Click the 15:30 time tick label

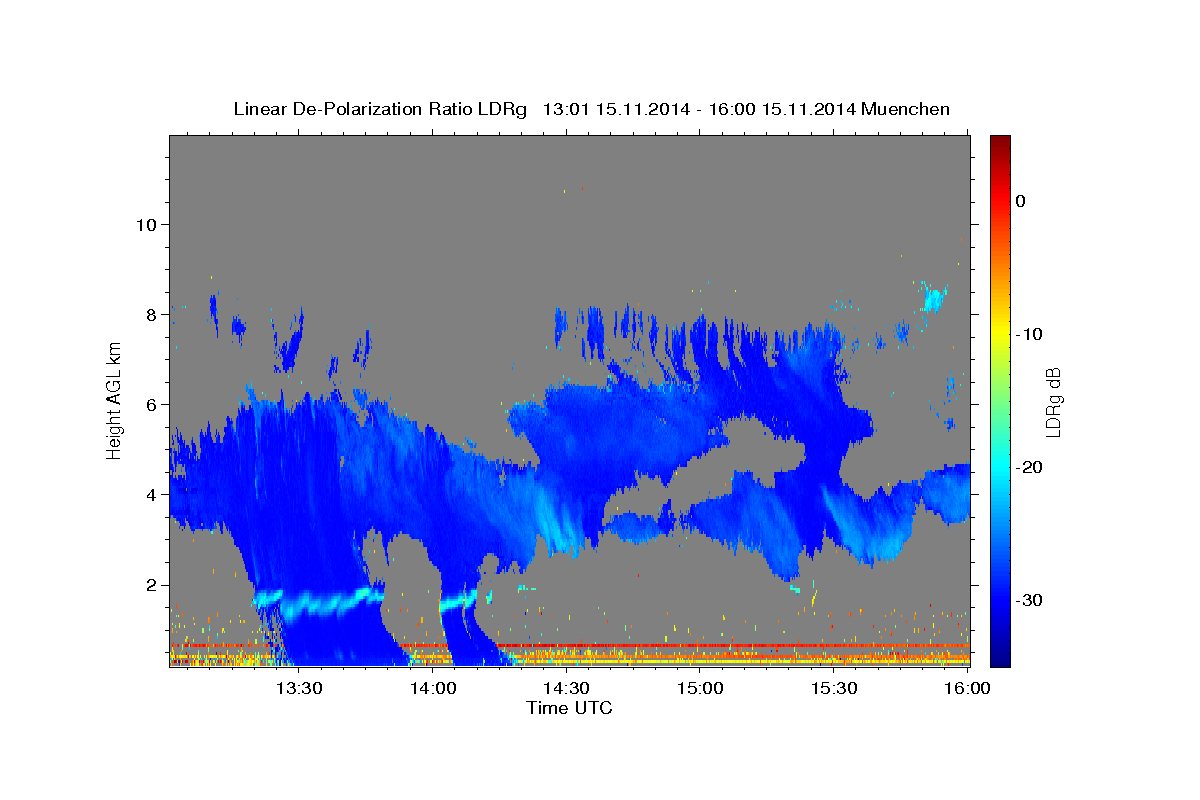[x=833, y=688]
